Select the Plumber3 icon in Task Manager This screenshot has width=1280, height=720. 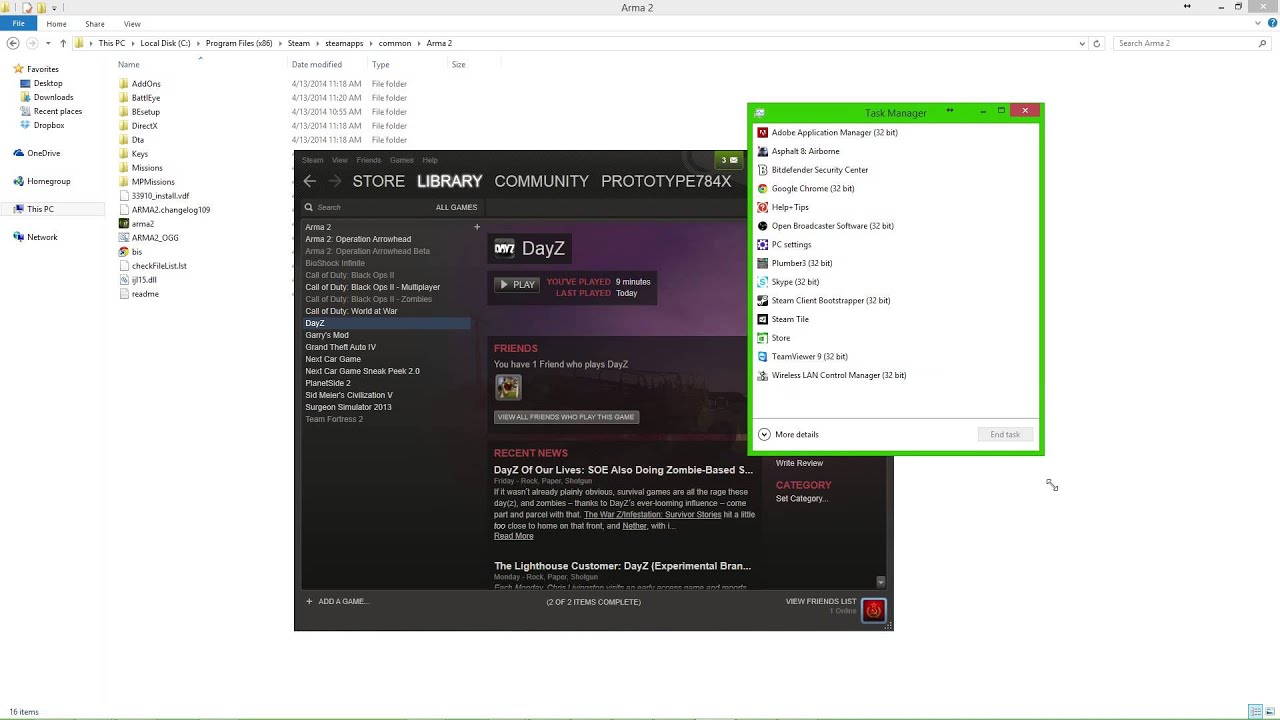762,263
